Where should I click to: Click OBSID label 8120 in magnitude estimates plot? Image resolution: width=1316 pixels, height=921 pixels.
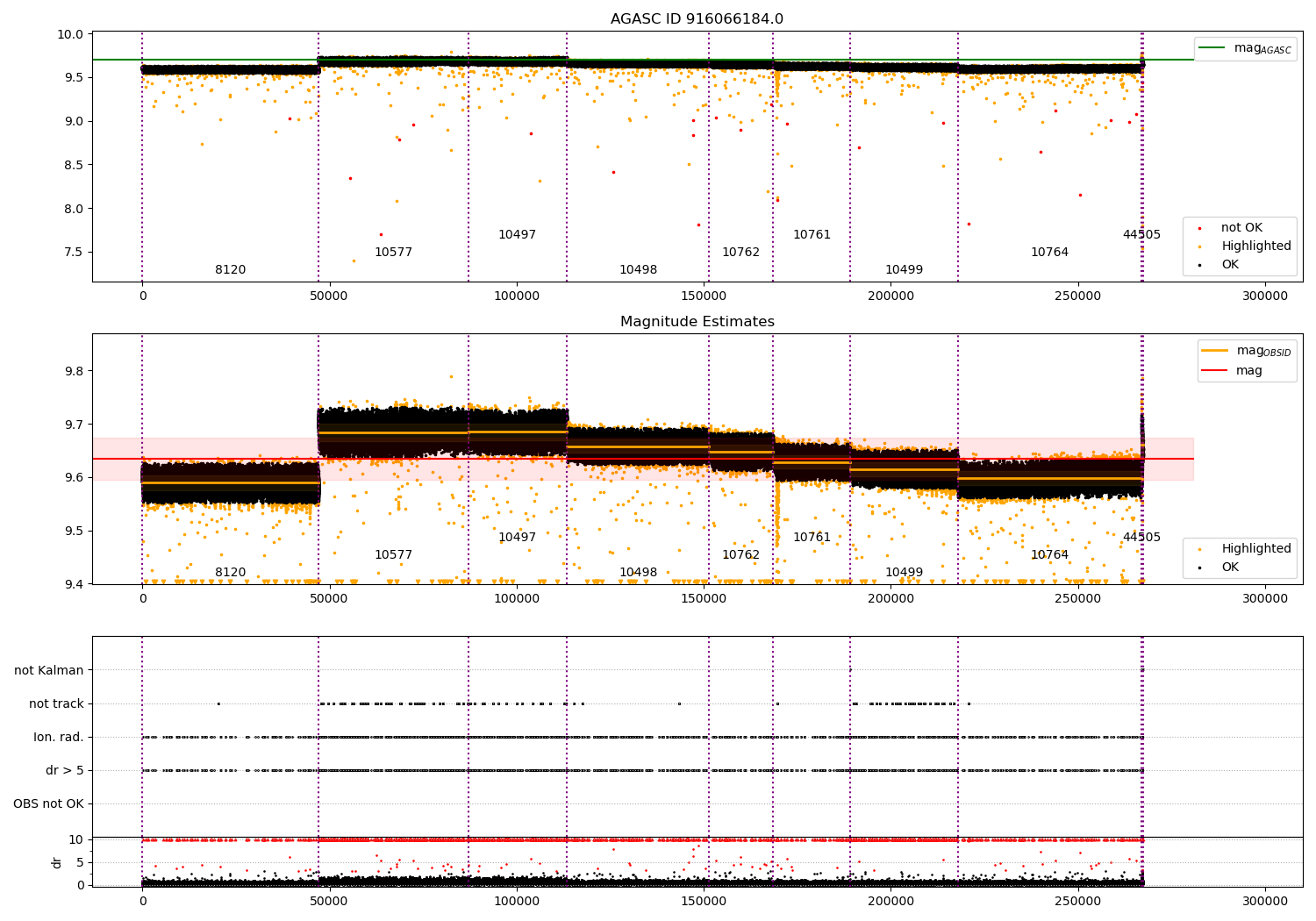pyautogui.click(x=231, y=573)
